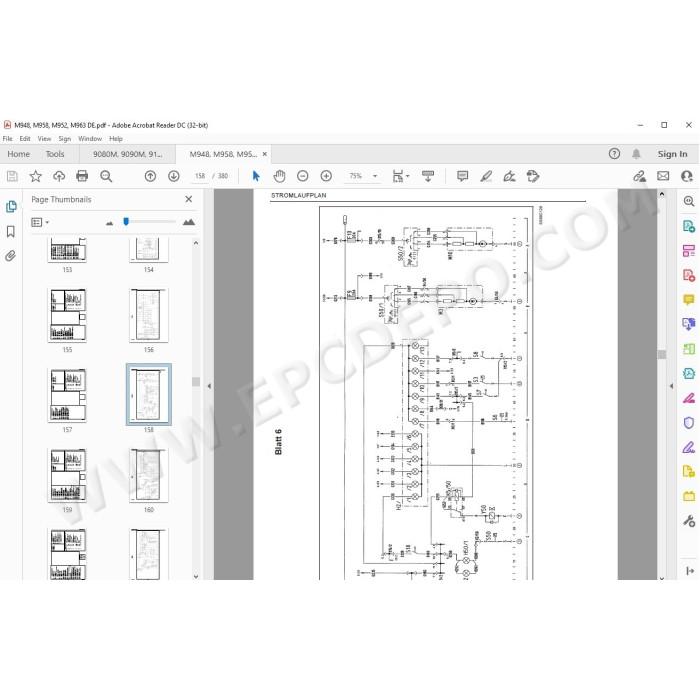
Task: Open the Help menu
Action: [x=116, y=139]
